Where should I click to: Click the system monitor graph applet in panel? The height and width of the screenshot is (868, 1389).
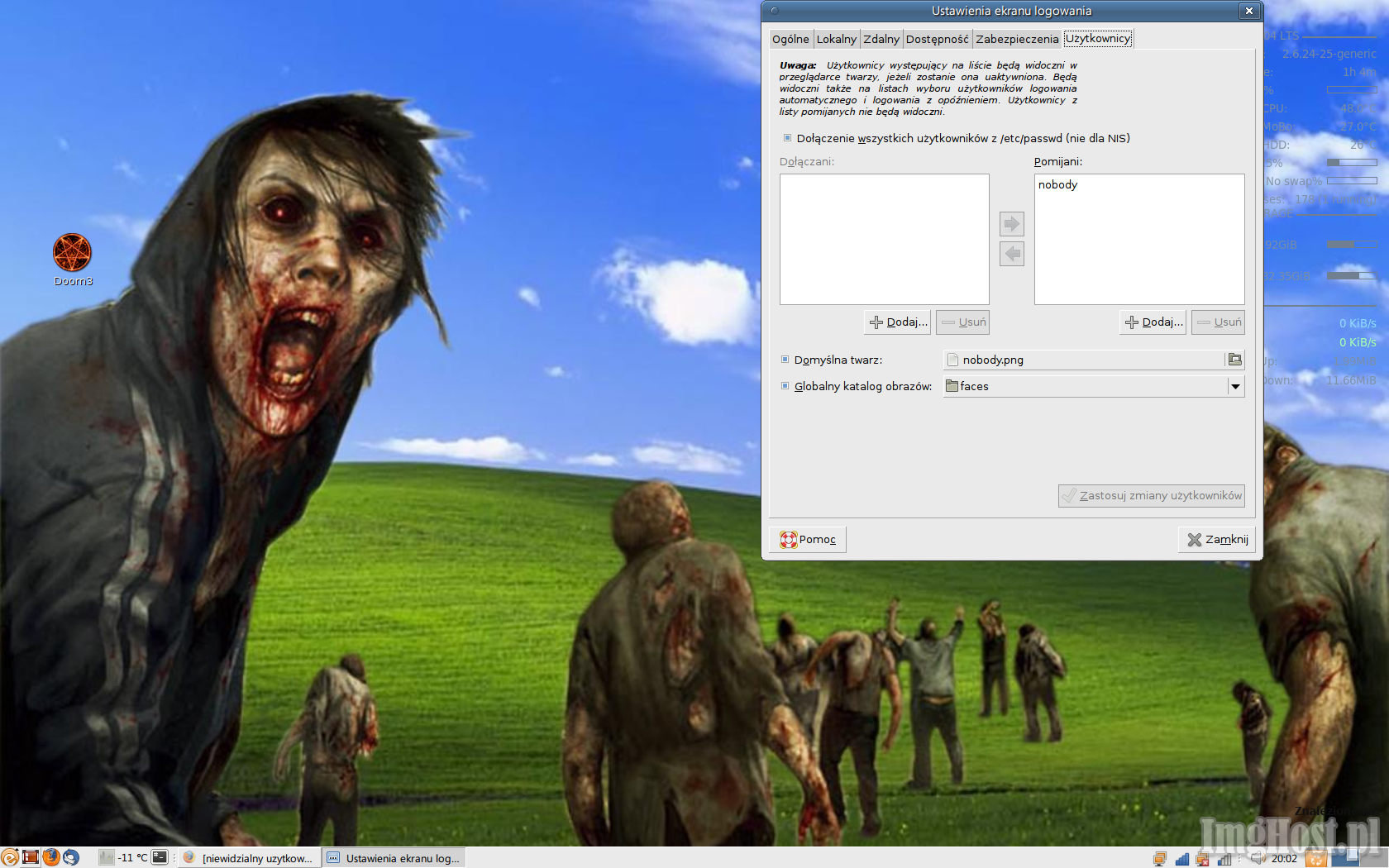[107, 857]
